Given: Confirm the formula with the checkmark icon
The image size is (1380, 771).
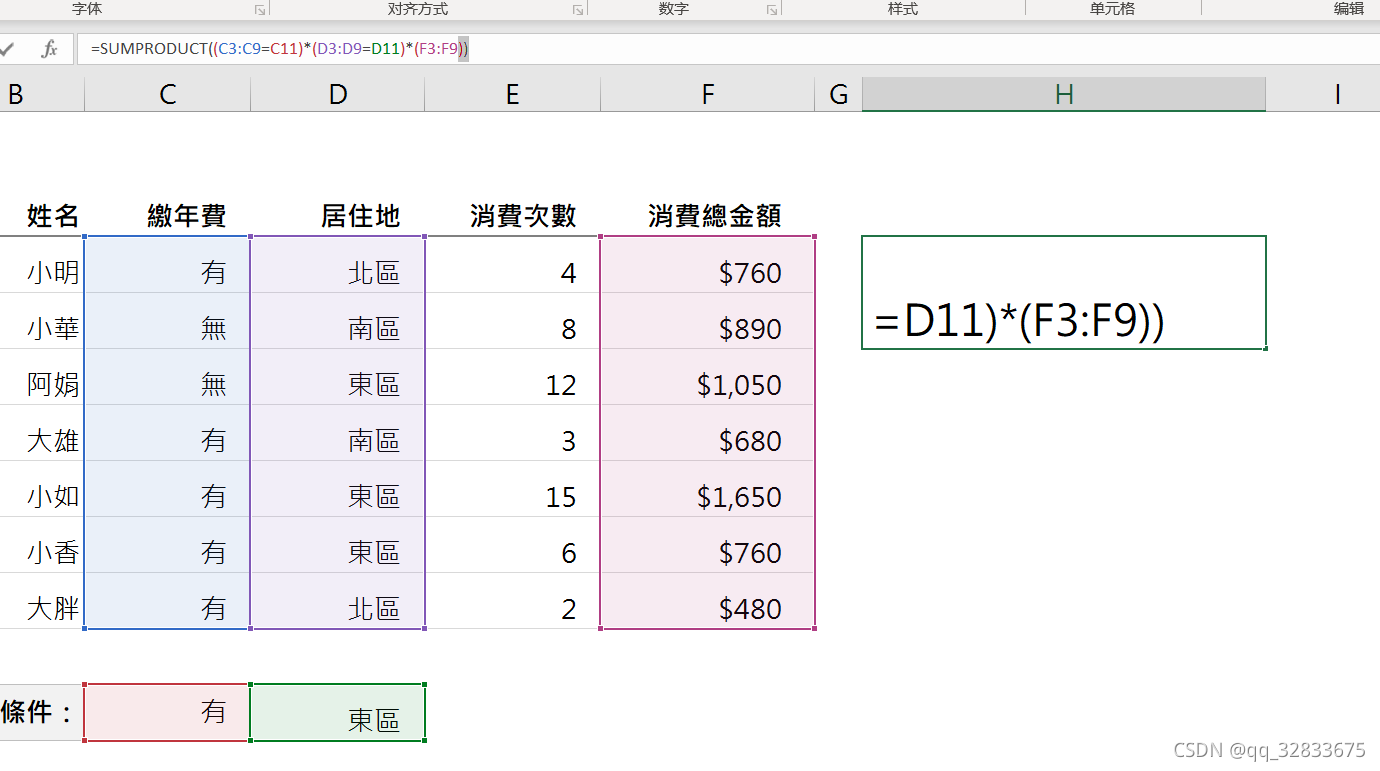Looking at the screenshot, I should pos(7,49).
